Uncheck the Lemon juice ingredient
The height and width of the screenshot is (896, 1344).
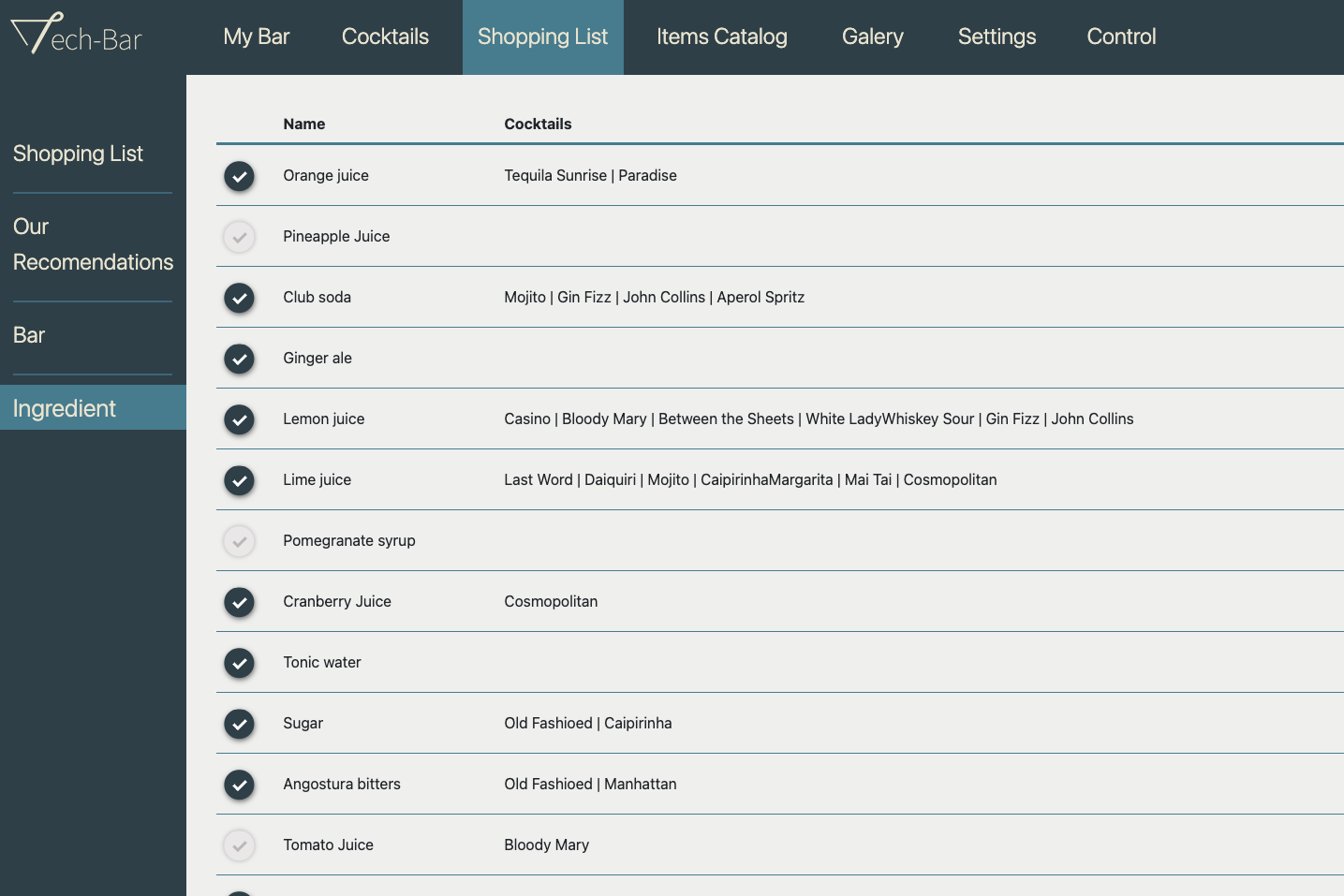pos(240,419)
